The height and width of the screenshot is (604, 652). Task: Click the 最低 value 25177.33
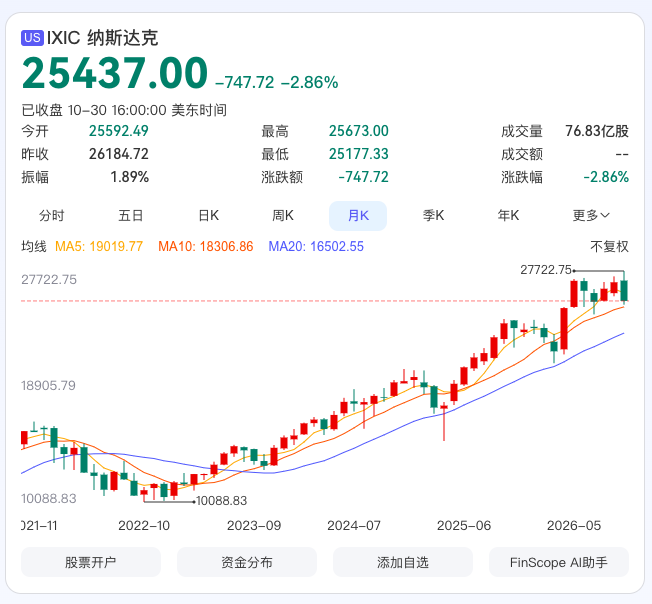coord(358,154)
